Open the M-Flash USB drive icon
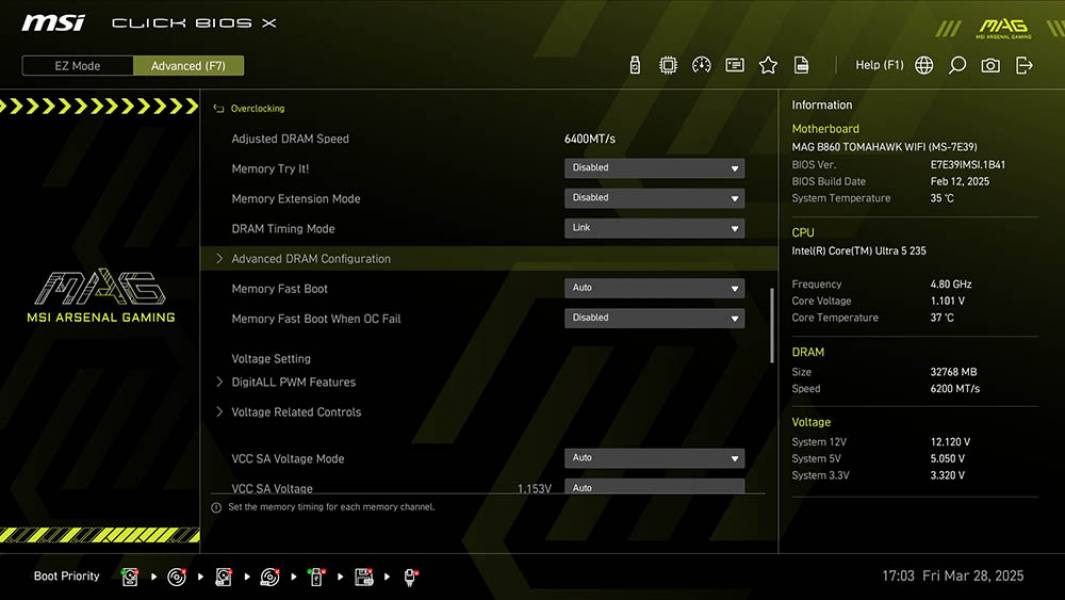 (634, 65)
